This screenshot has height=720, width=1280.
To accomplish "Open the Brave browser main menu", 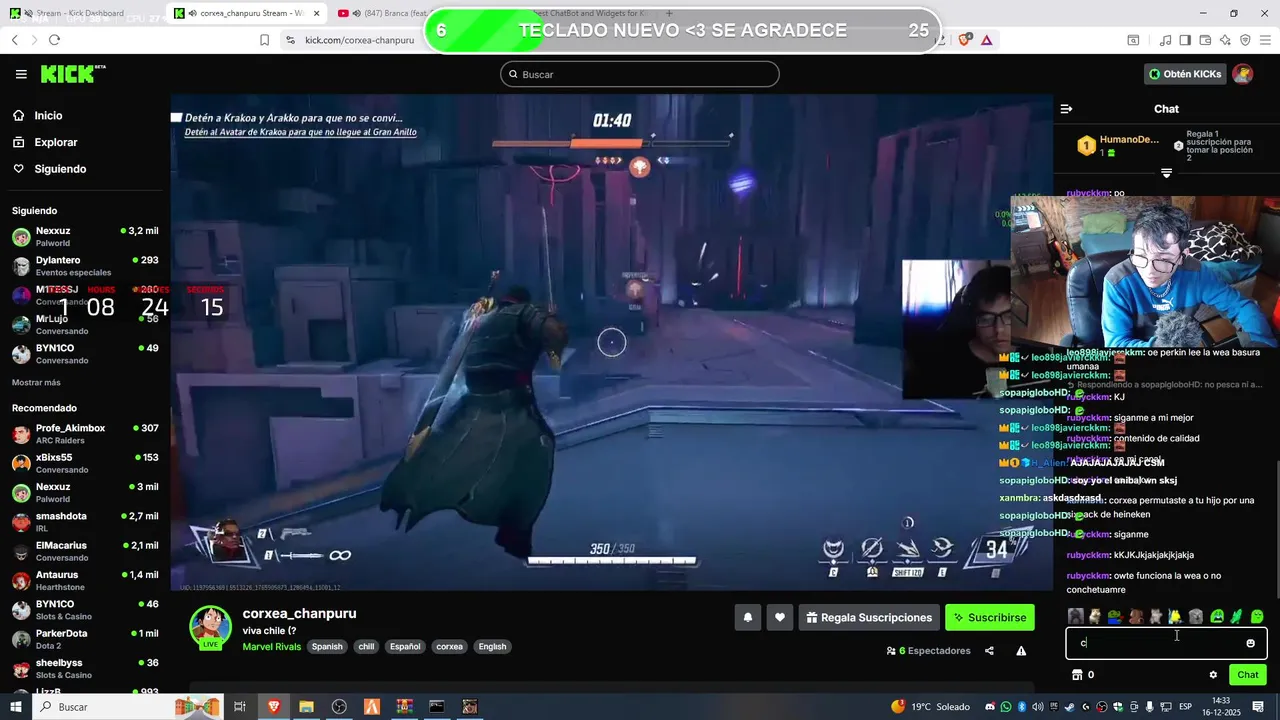I will [1265, 40].
